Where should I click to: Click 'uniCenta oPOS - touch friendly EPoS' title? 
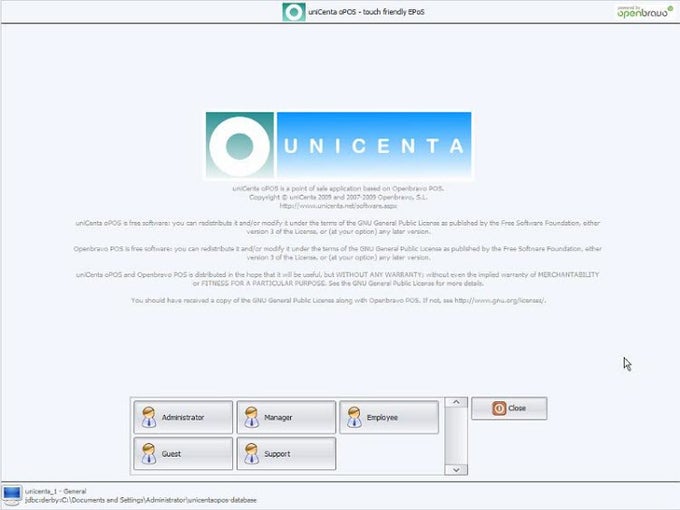[366, 12]
